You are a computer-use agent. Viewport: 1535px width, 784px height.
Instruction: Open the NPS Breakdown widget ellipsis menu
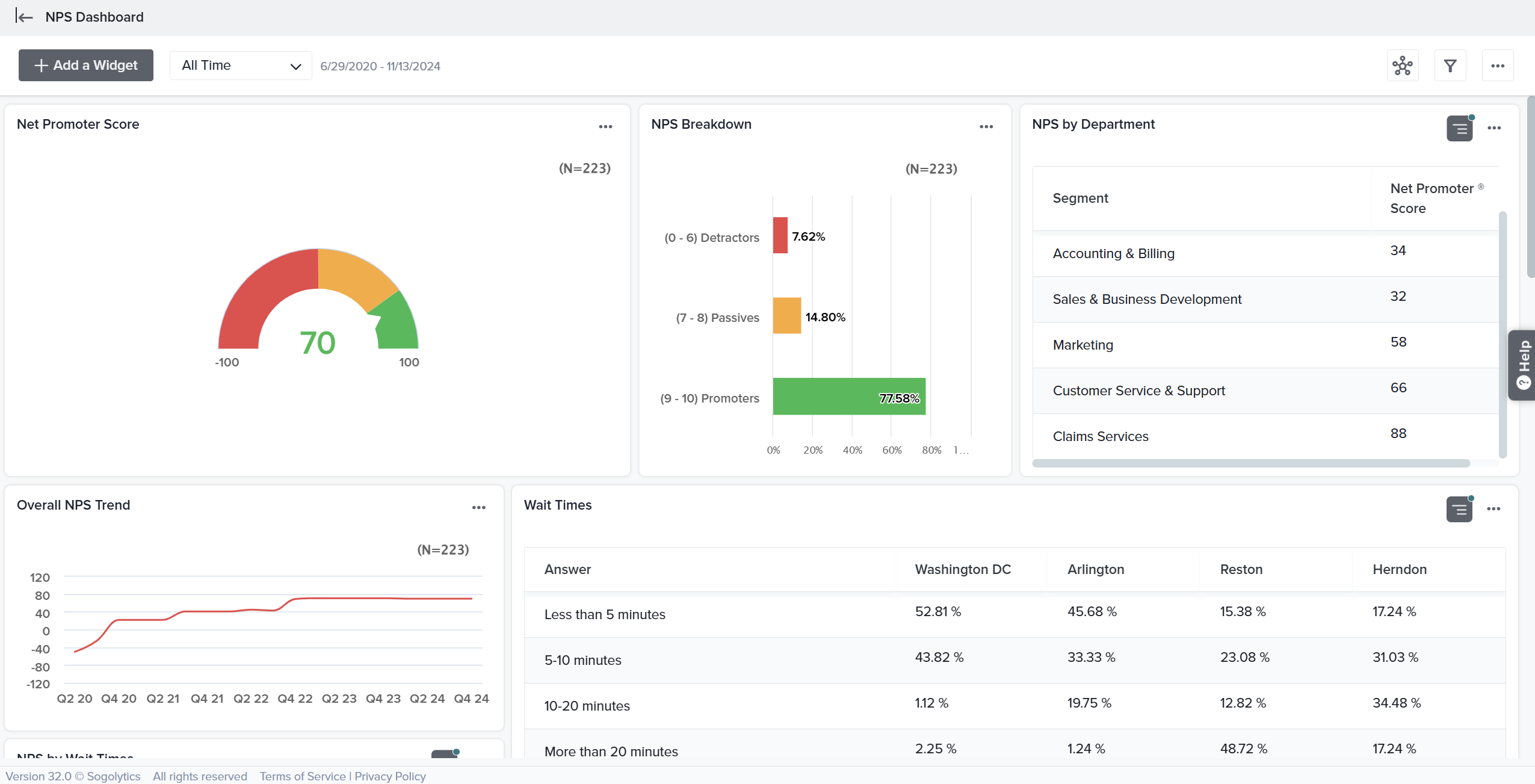[985, 126]
